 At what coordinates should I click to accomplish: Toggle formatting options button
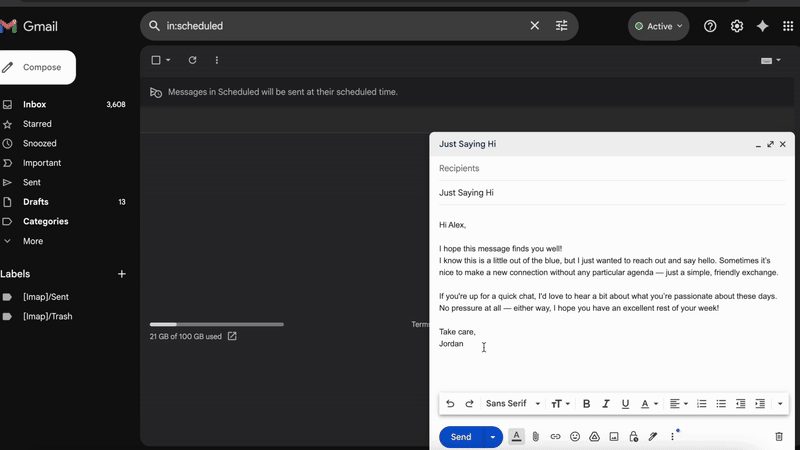coord(516,437)
